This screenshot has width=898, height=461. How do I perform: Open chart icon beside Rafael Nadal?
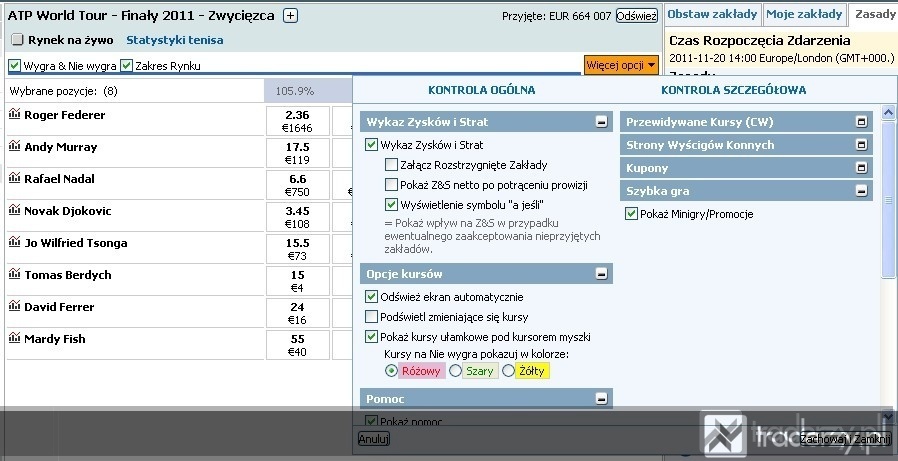(14, 178)
